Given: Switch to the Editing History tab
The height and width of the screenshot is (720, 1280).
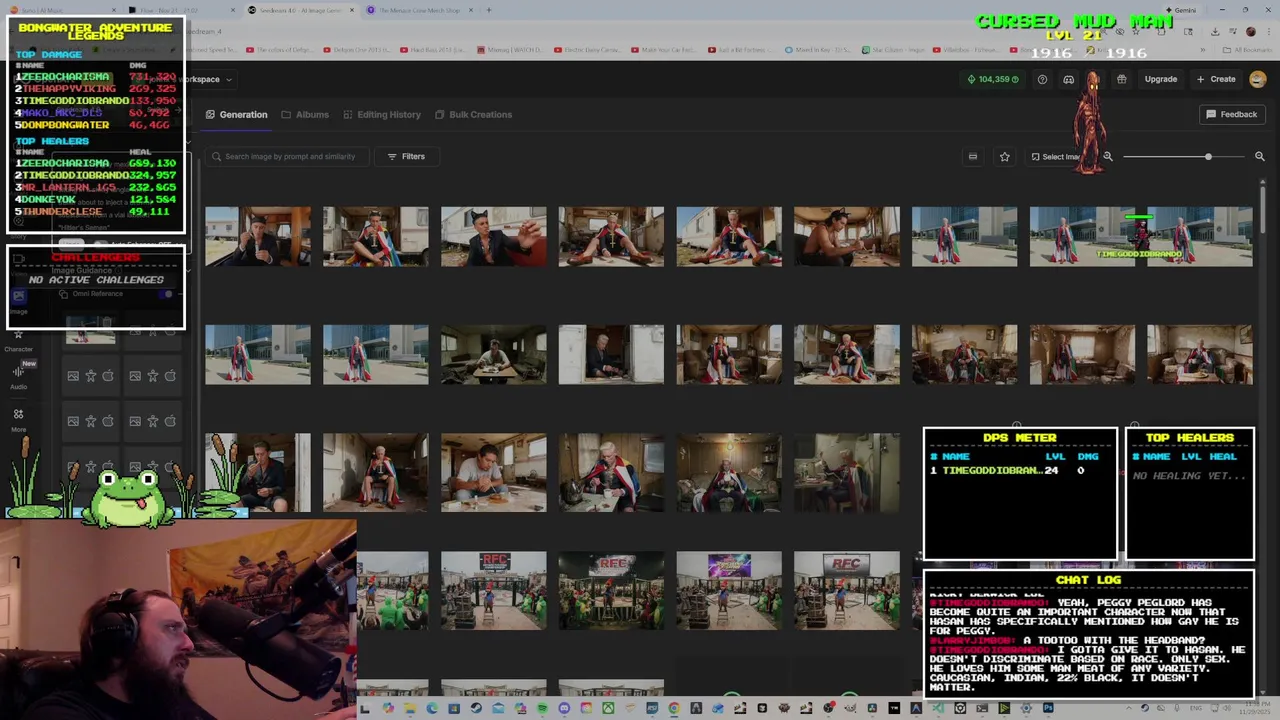Looking at the screenshot, I should click(382, 115).
